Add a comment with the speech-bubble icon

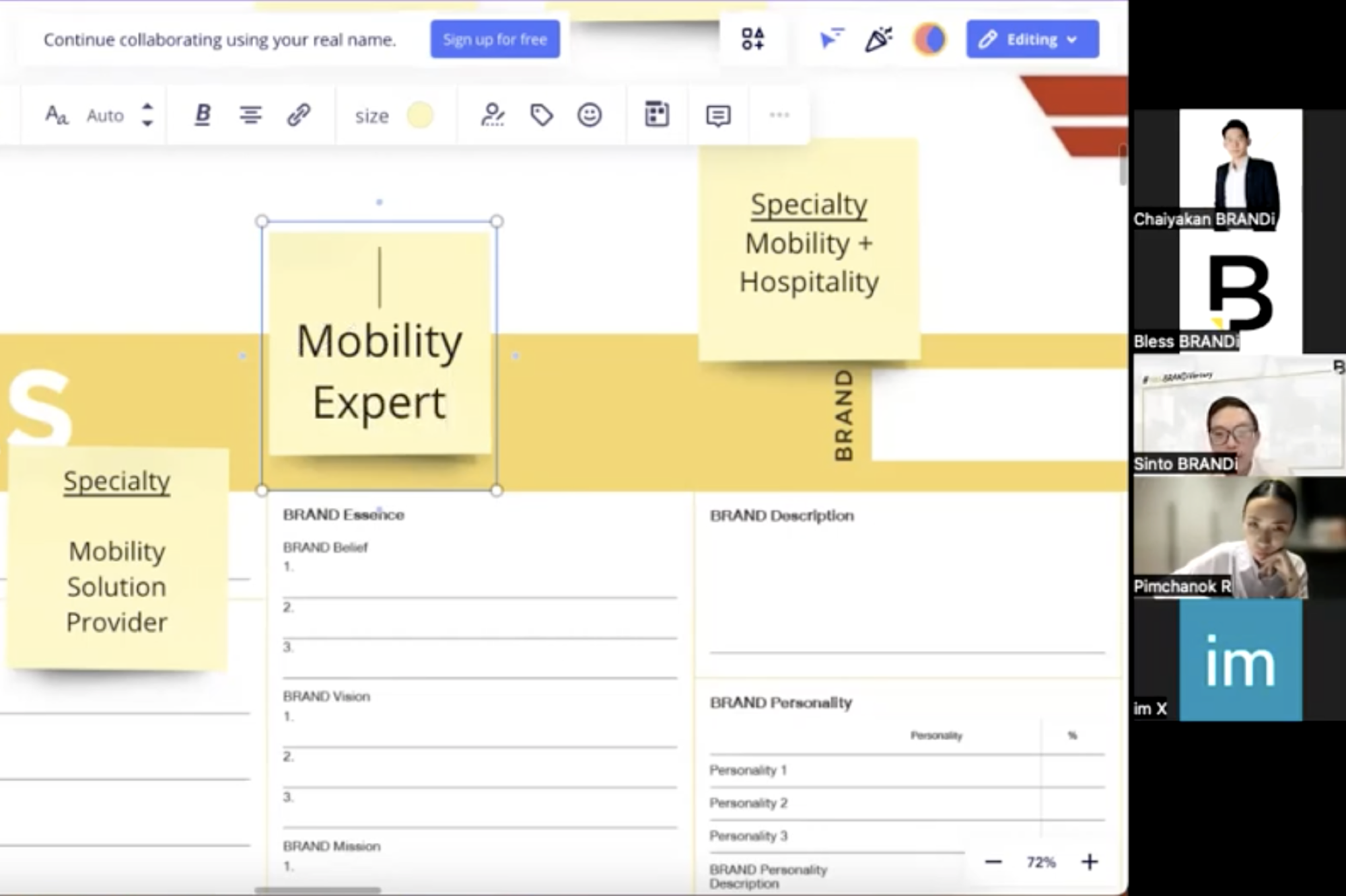pyautogui.click(x=718, y=116)
